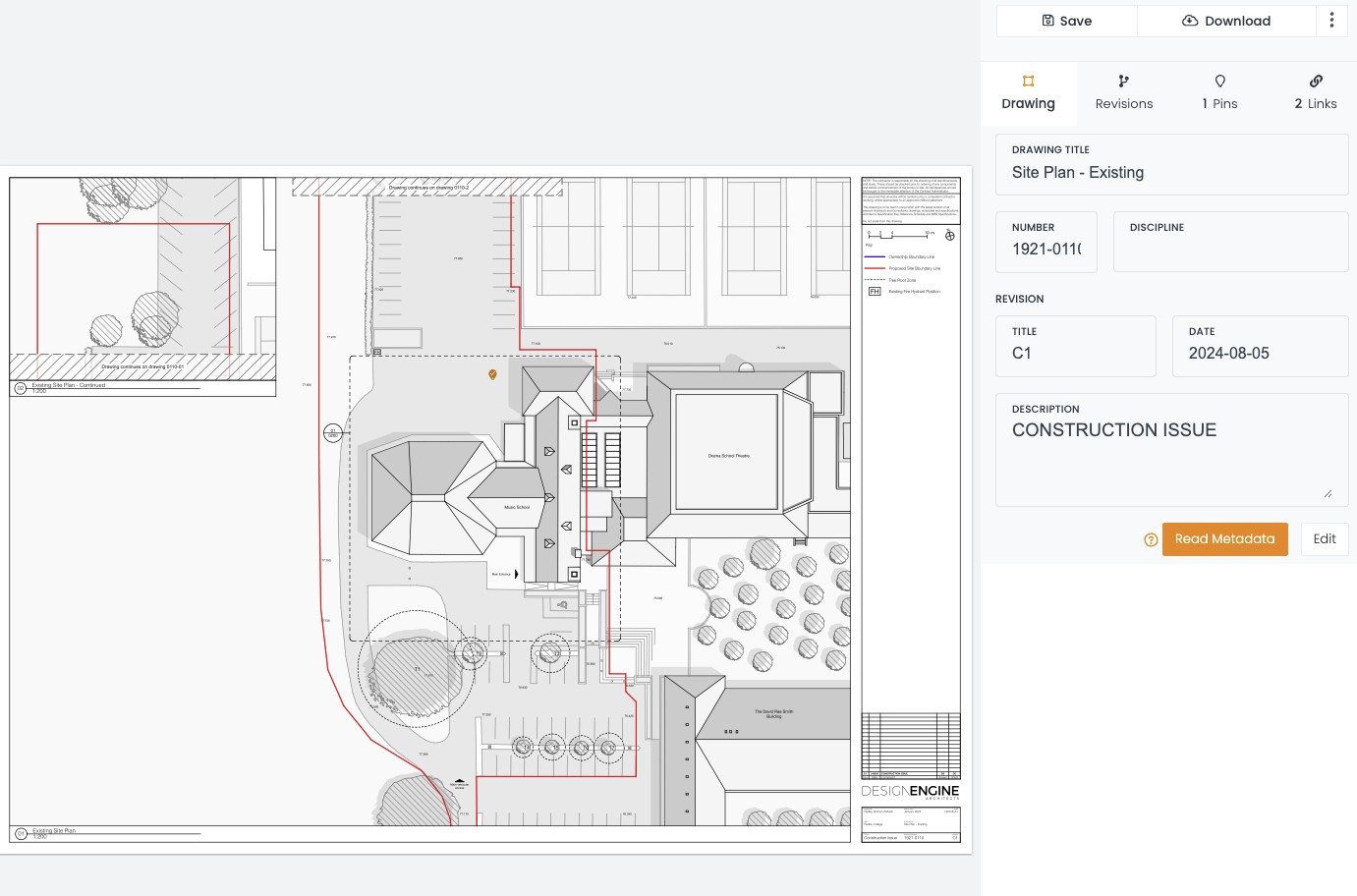Click the Description field CONSTRUCTION ISSUE
This screenshot has height=896, width=1357.
[1171, 450]
